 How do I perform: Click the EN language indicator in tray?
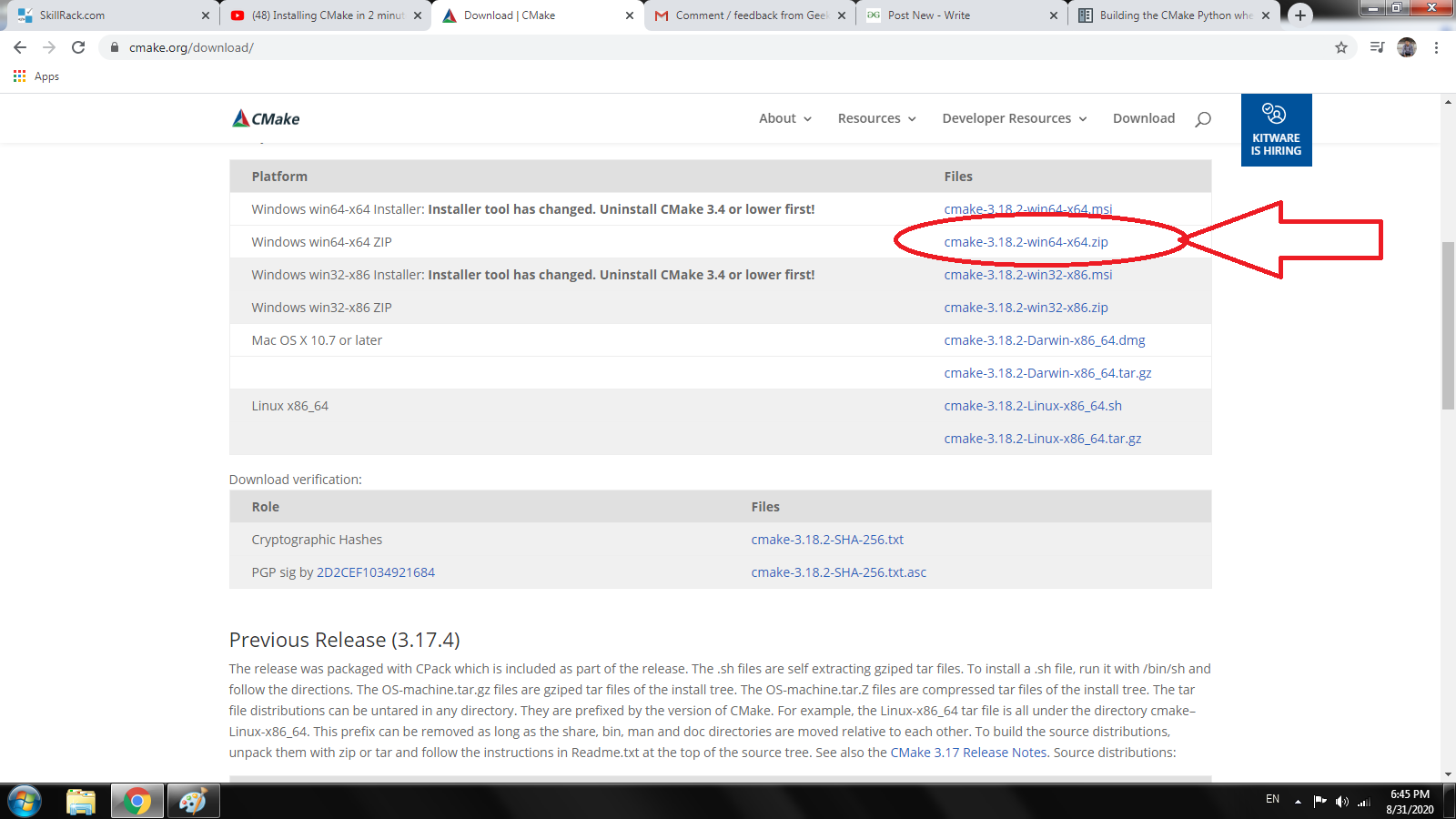click(1272, 799)
